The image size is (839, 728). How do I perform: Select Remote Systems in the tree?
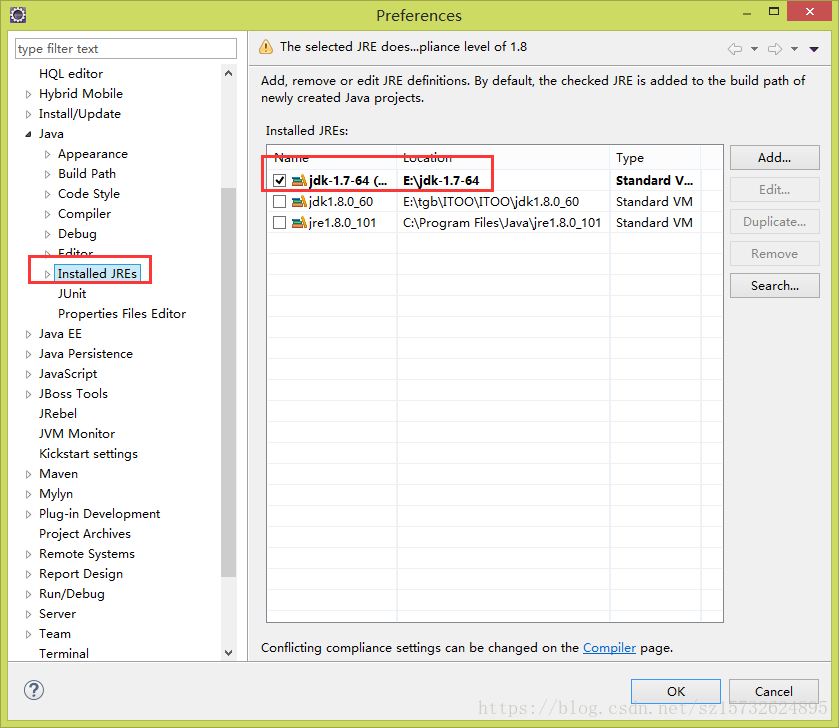point(87,554)
